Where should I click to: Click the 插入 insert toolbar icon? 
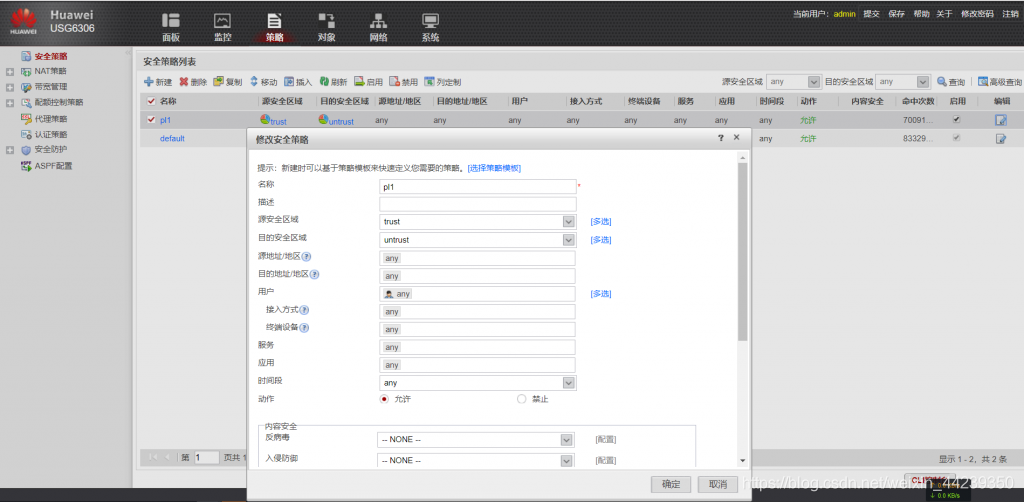coord(289,82)
